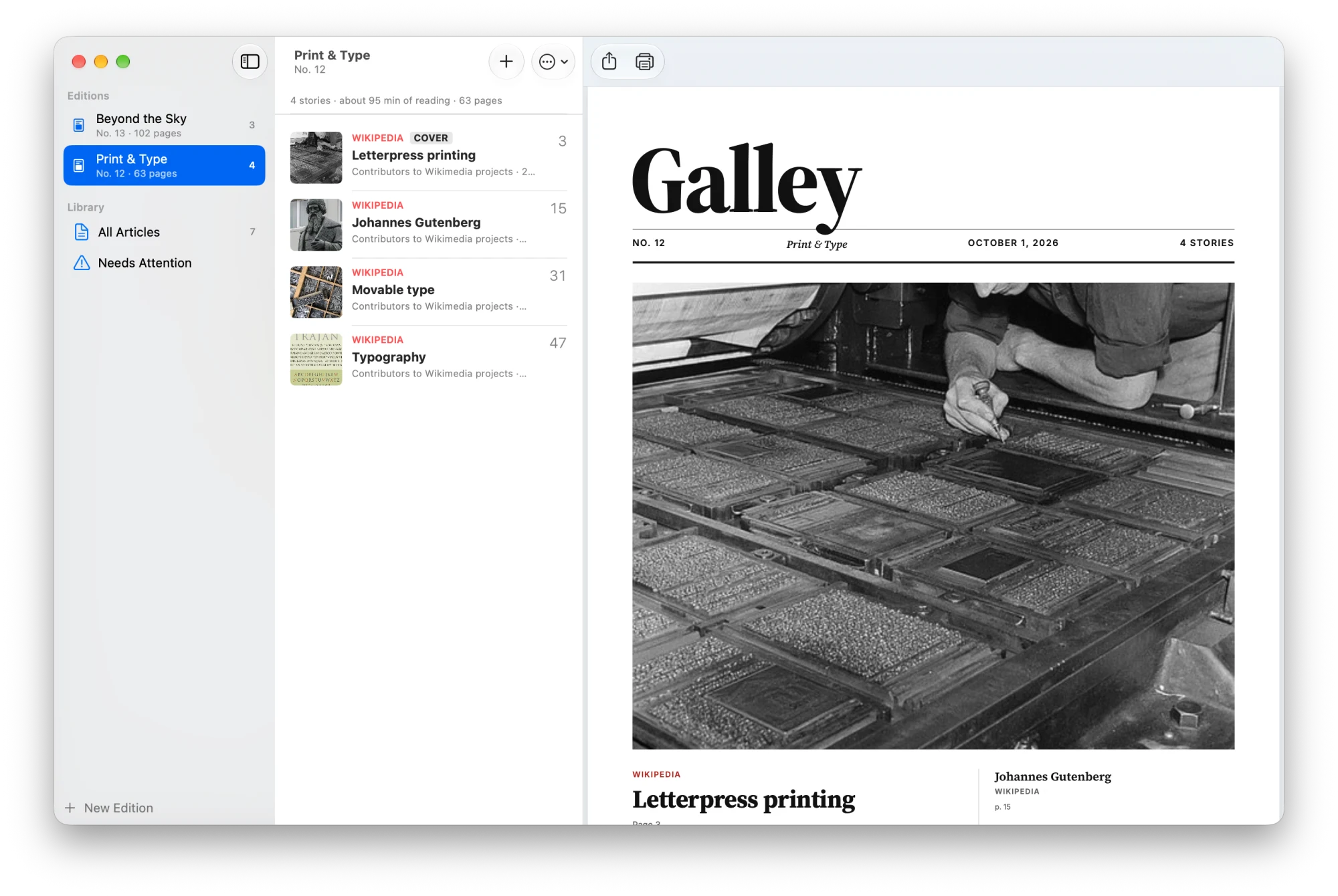Viewport: 1338px width, 896px height.
Task: Select the Letterpress printing story
Action: (428, 157)
